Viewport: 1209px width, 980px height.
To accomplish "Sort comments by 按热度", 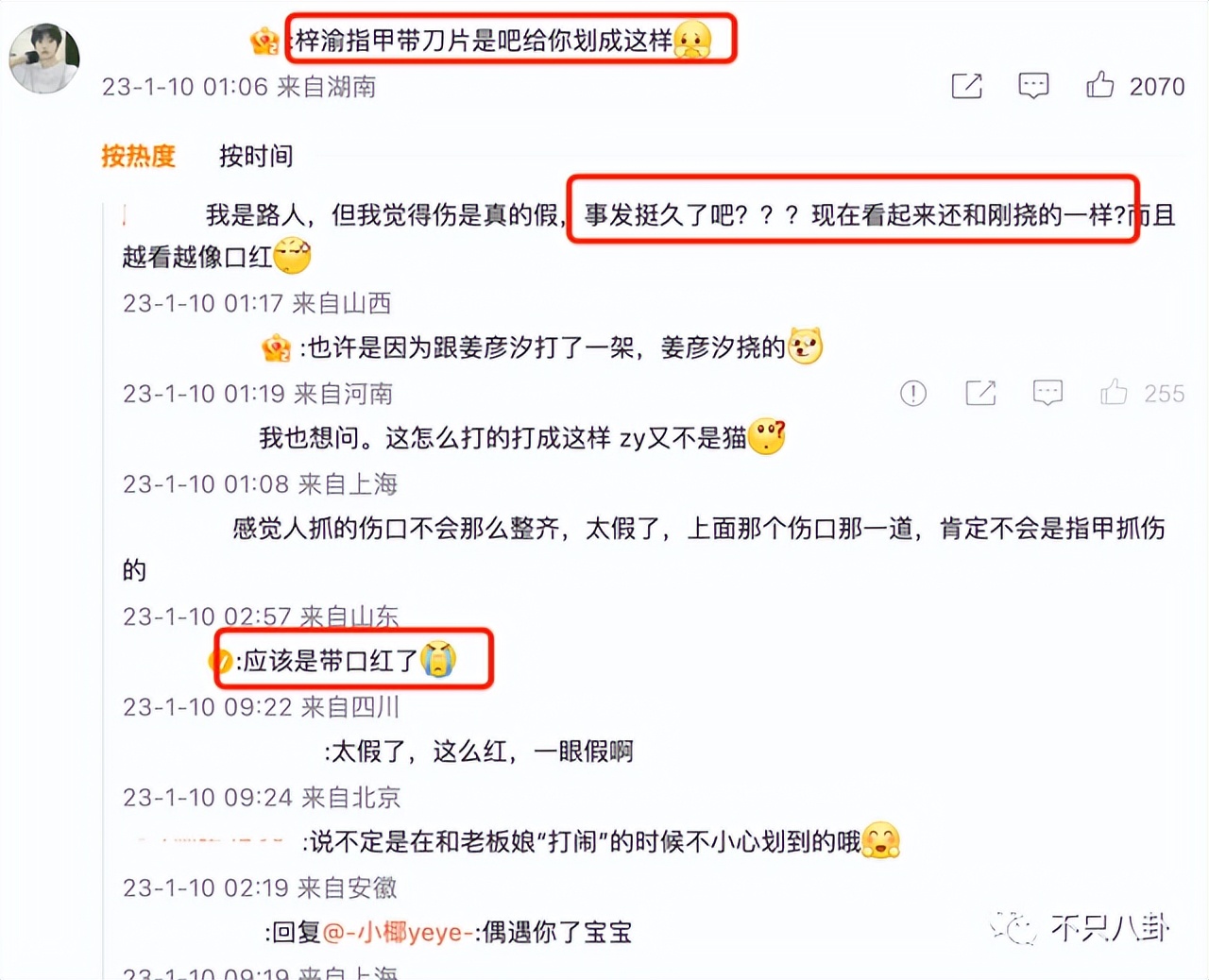I will 138,156.
